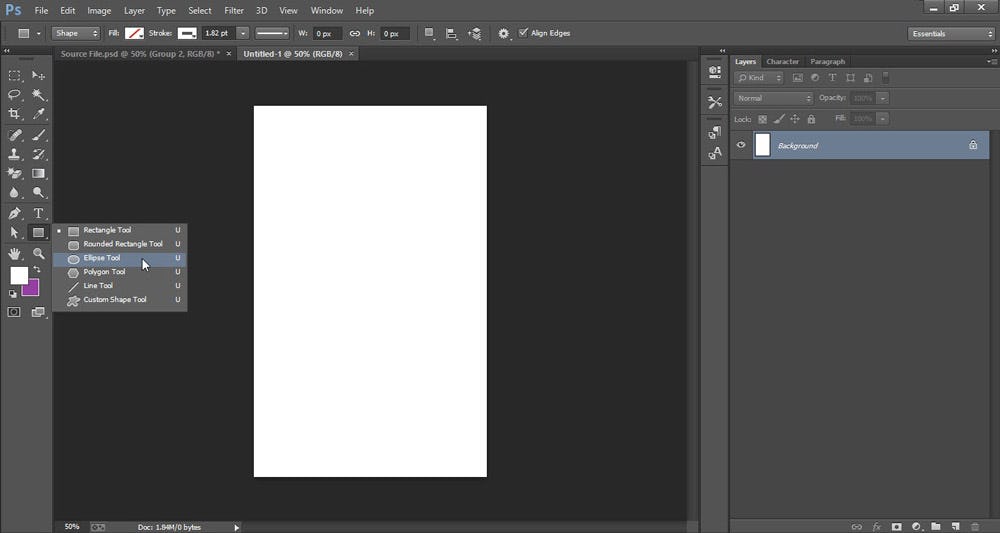Hide the Background layer with eye icon
Image resolution: width=1000 pixels, height=533 pixels.
[741, 145]
